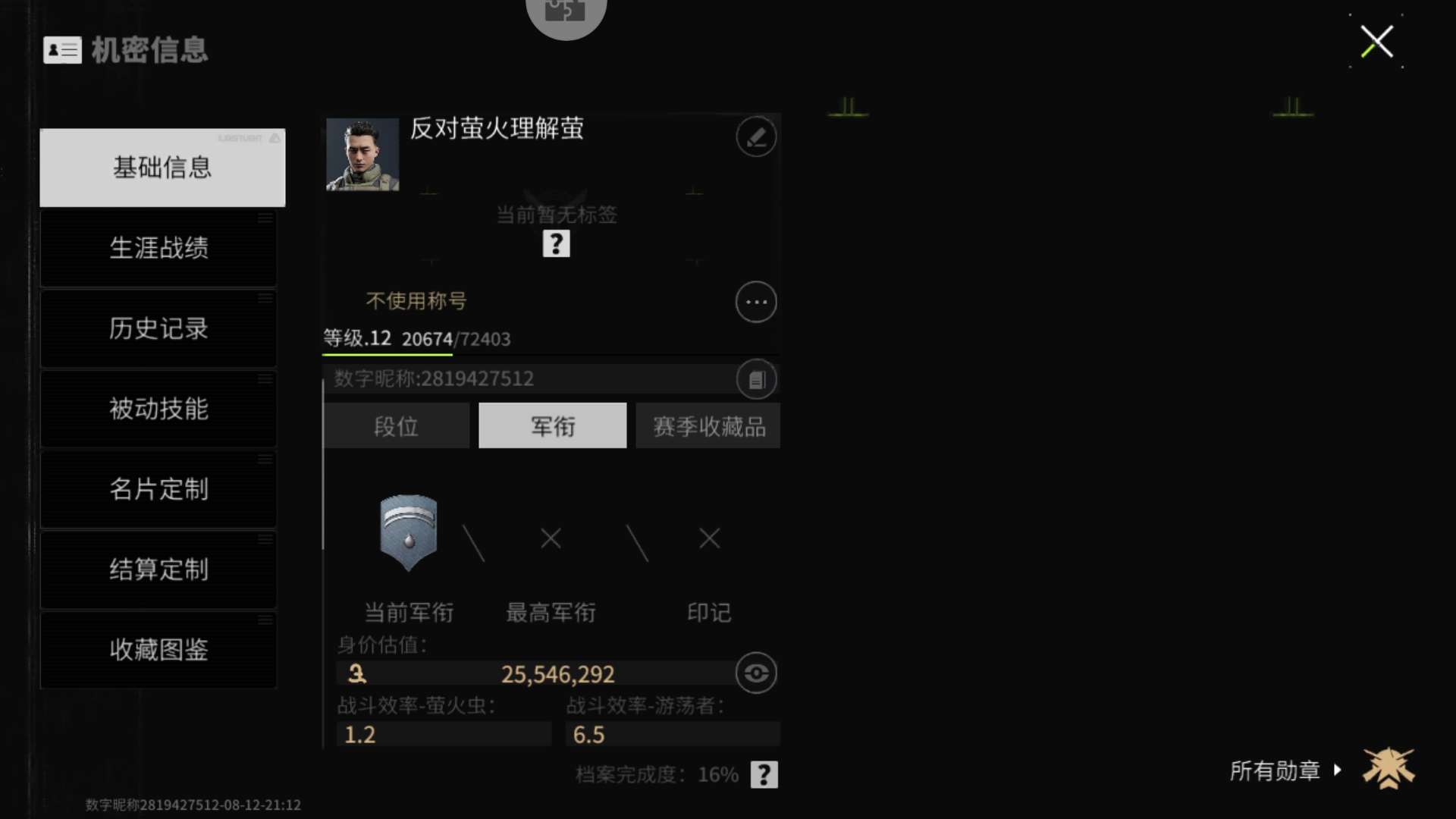Toggle net worth visibility eye icon
The height and width of the screenshot is (819, 1456).
[x=756, y=673]
